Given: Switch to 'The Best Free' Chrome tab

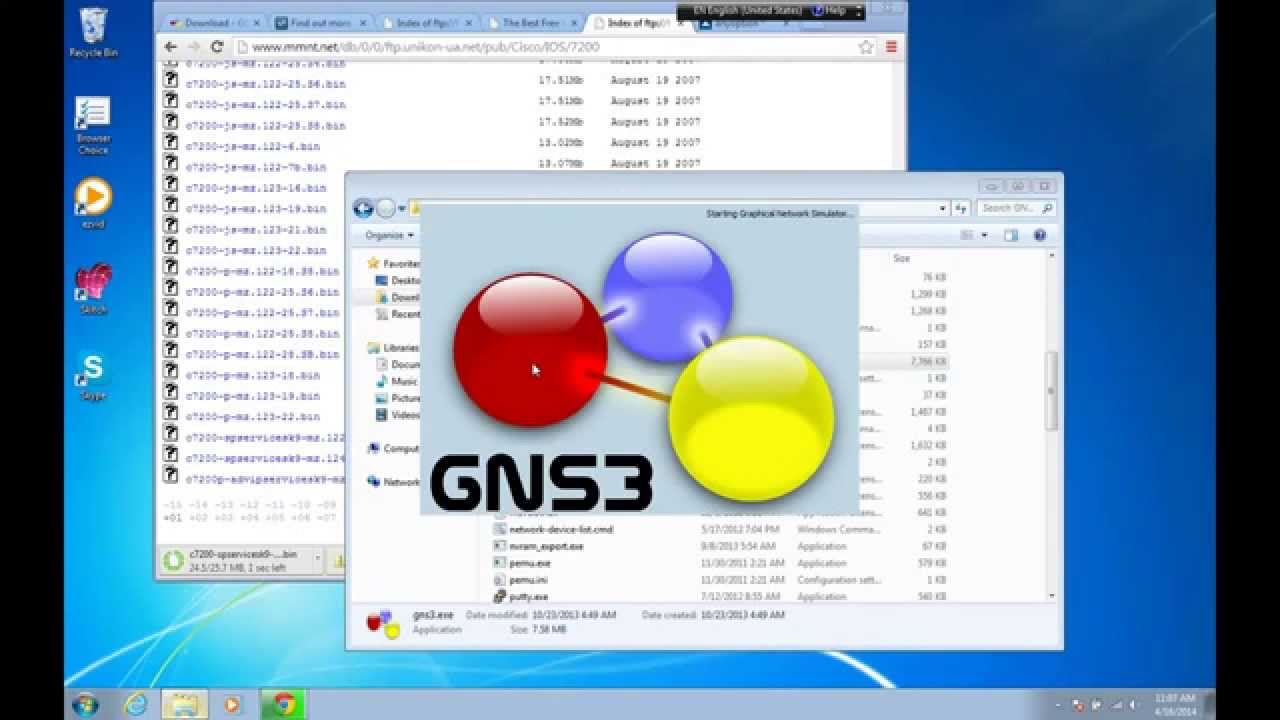Looking at the screenshot, I should pos(534,22).
